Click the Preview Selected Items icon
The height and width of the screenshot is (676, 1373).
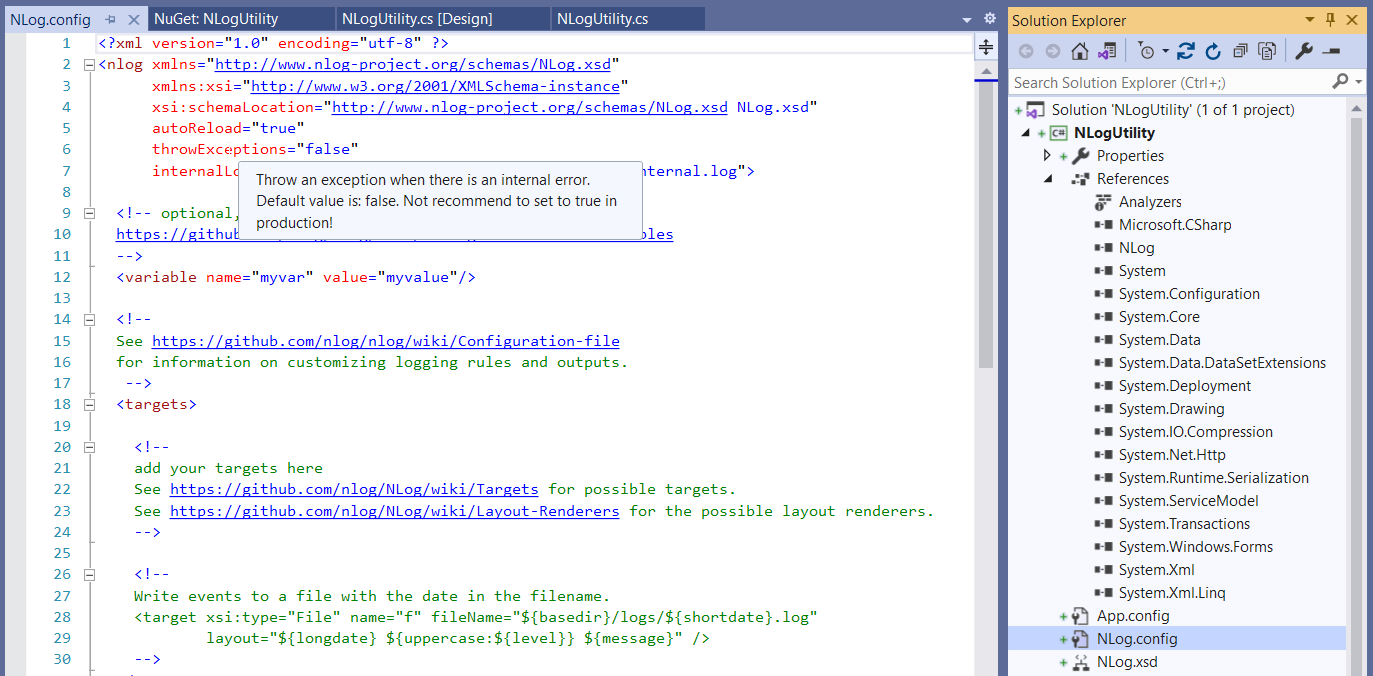(1331, 51)
